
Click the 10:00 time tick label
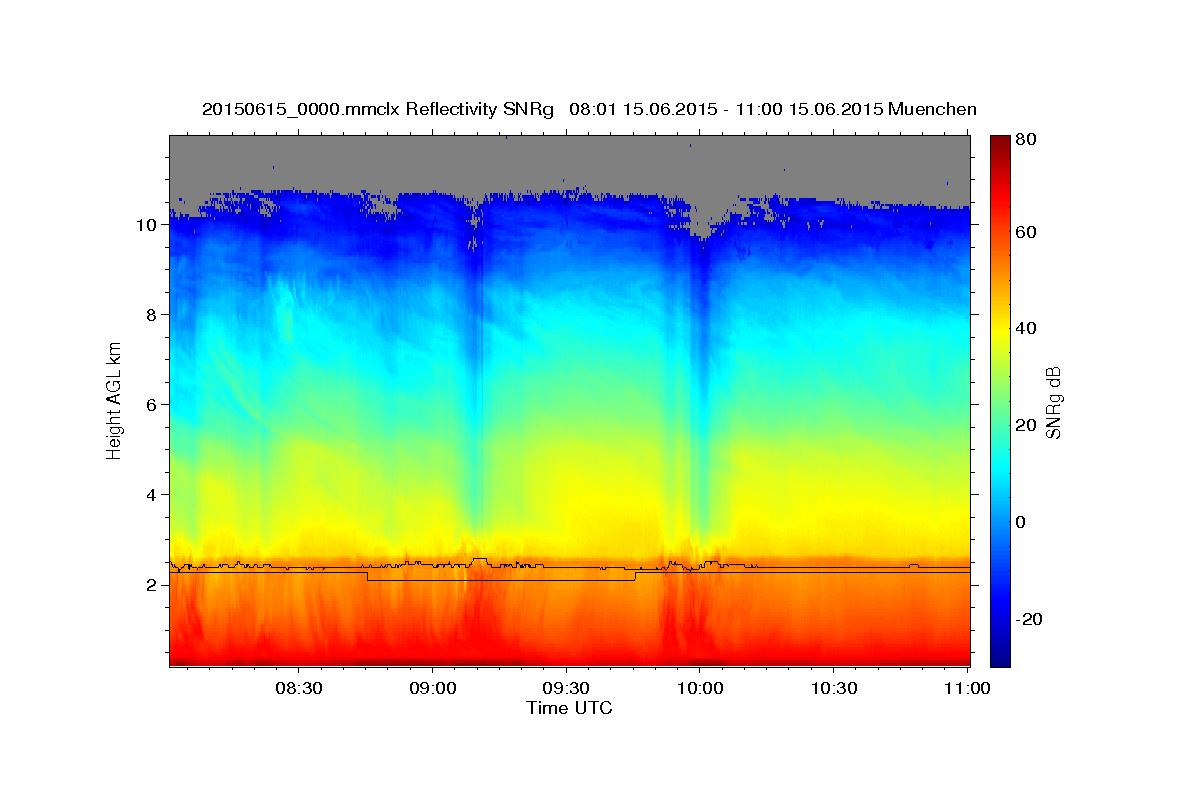[700, 689]
